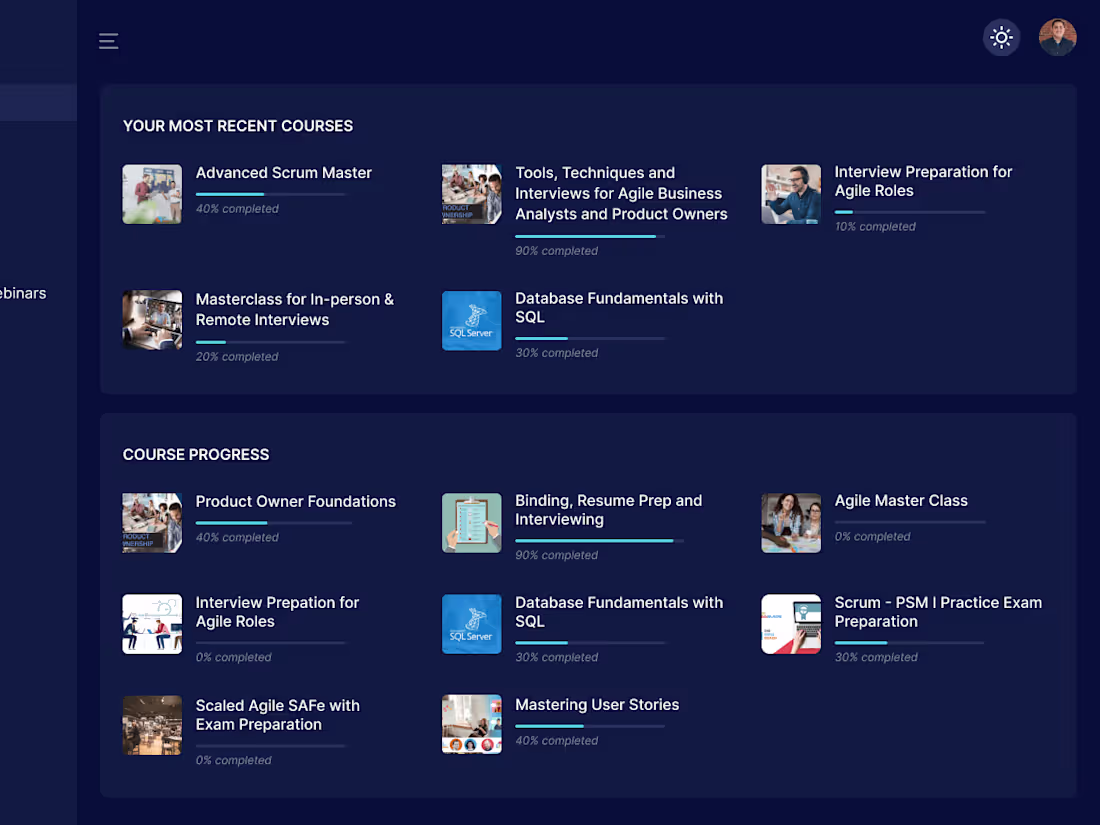This screenshot has height=825, width=1100.
Task: Open the user profile avatar
Action: (1057, 37)
